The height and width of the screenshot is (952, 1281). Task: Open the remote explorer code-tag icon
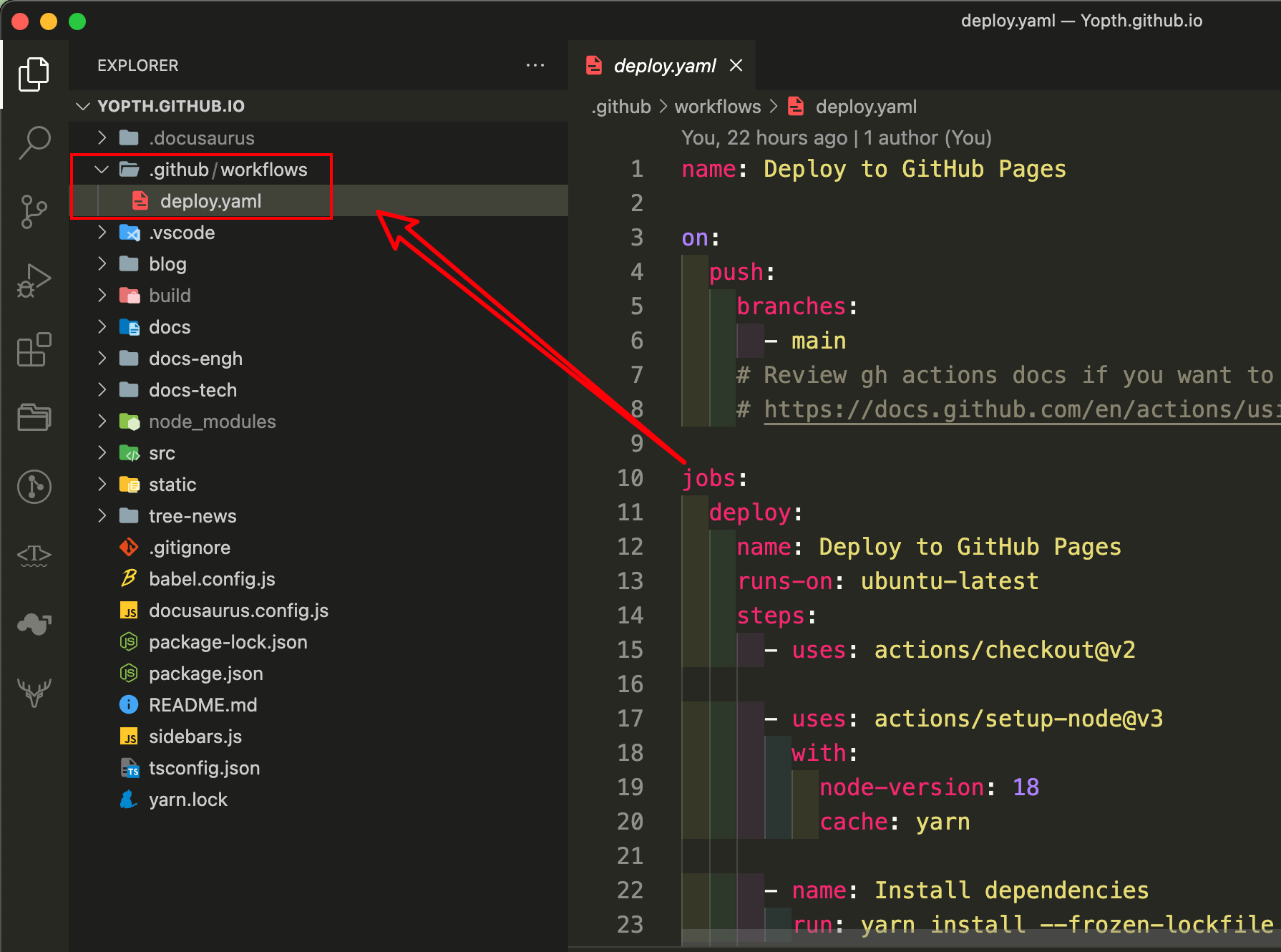[x=34, y=555]
